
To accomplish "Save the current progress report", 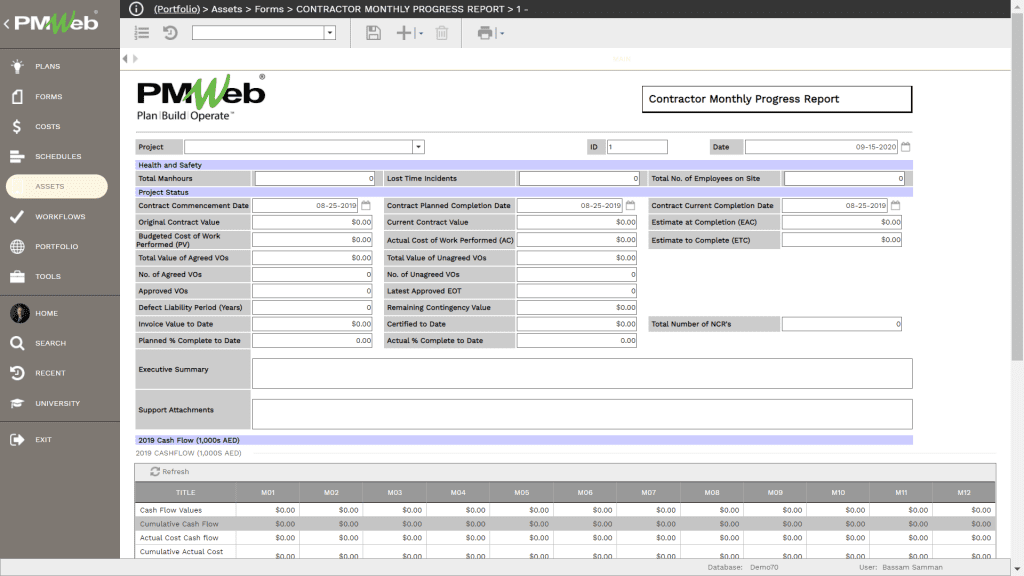I will [x=373, y=32].
